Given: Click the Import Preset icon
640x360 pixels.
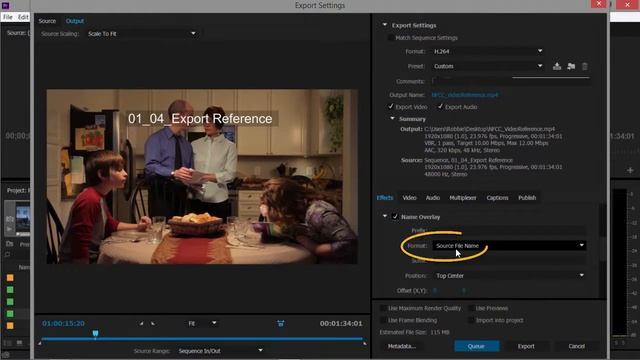Looking at the screenshot, I should click(x=571, y=66).
